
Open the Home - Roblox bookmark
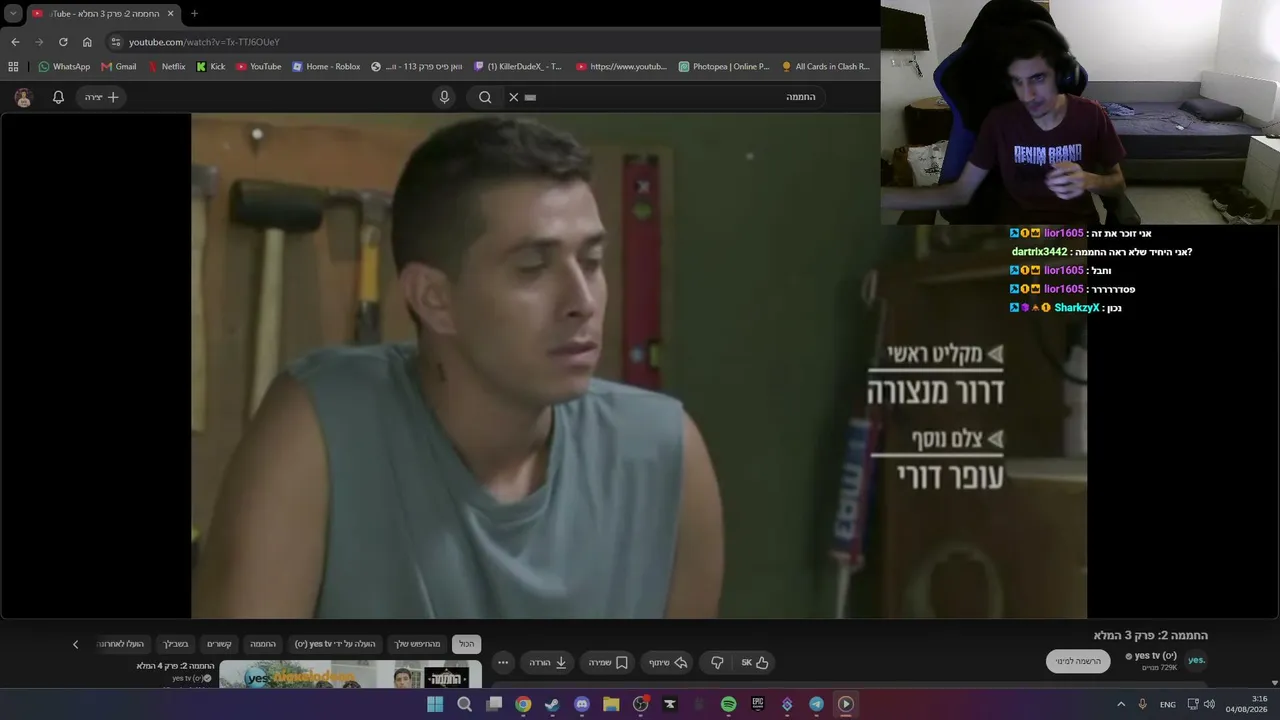pos(326,67)
